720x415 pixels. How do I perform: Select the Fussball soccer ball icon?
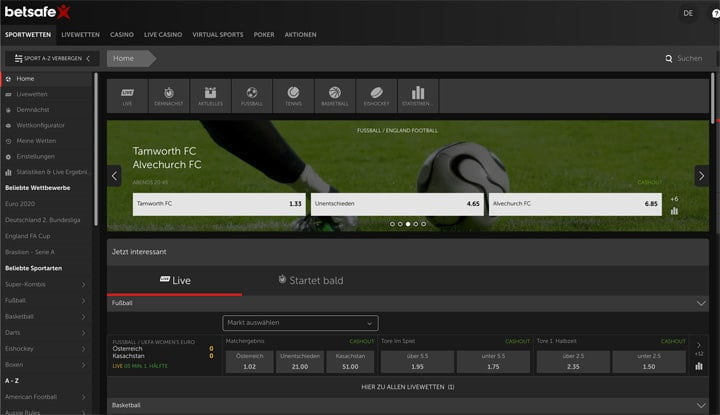[252, 96]
